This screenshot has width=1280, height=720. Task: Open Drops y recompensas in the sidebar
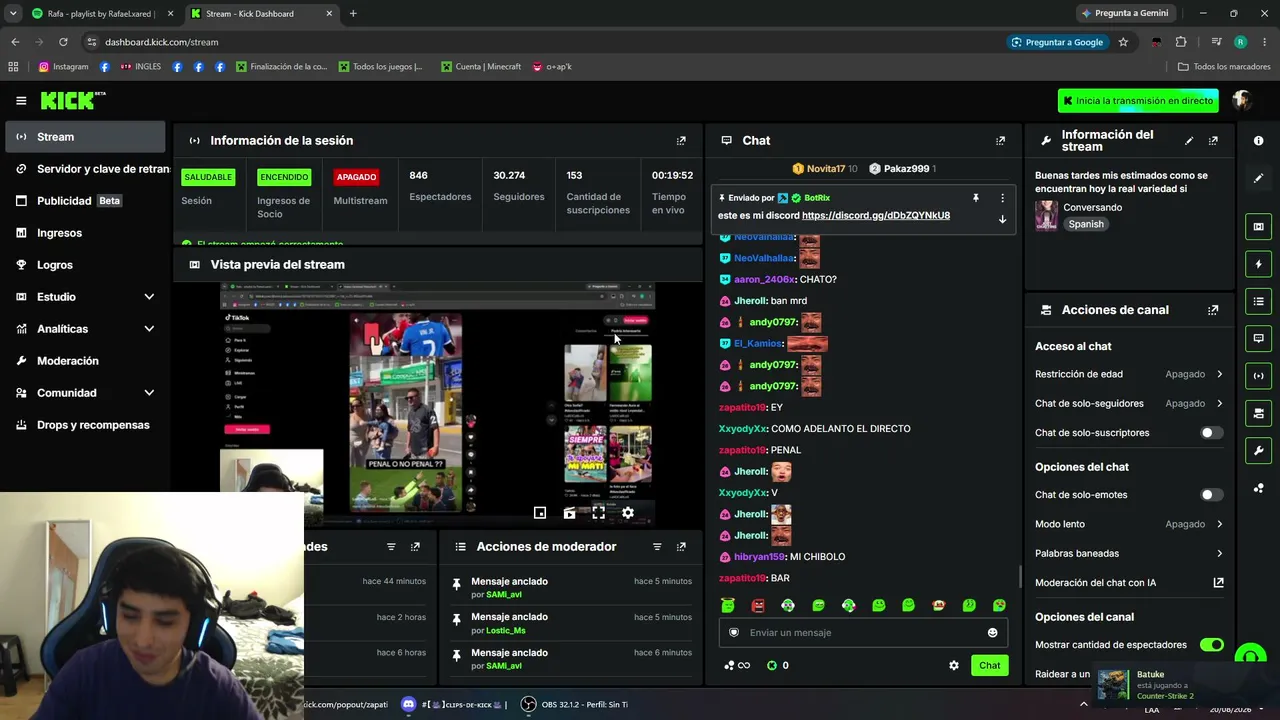tap(85, 425)
